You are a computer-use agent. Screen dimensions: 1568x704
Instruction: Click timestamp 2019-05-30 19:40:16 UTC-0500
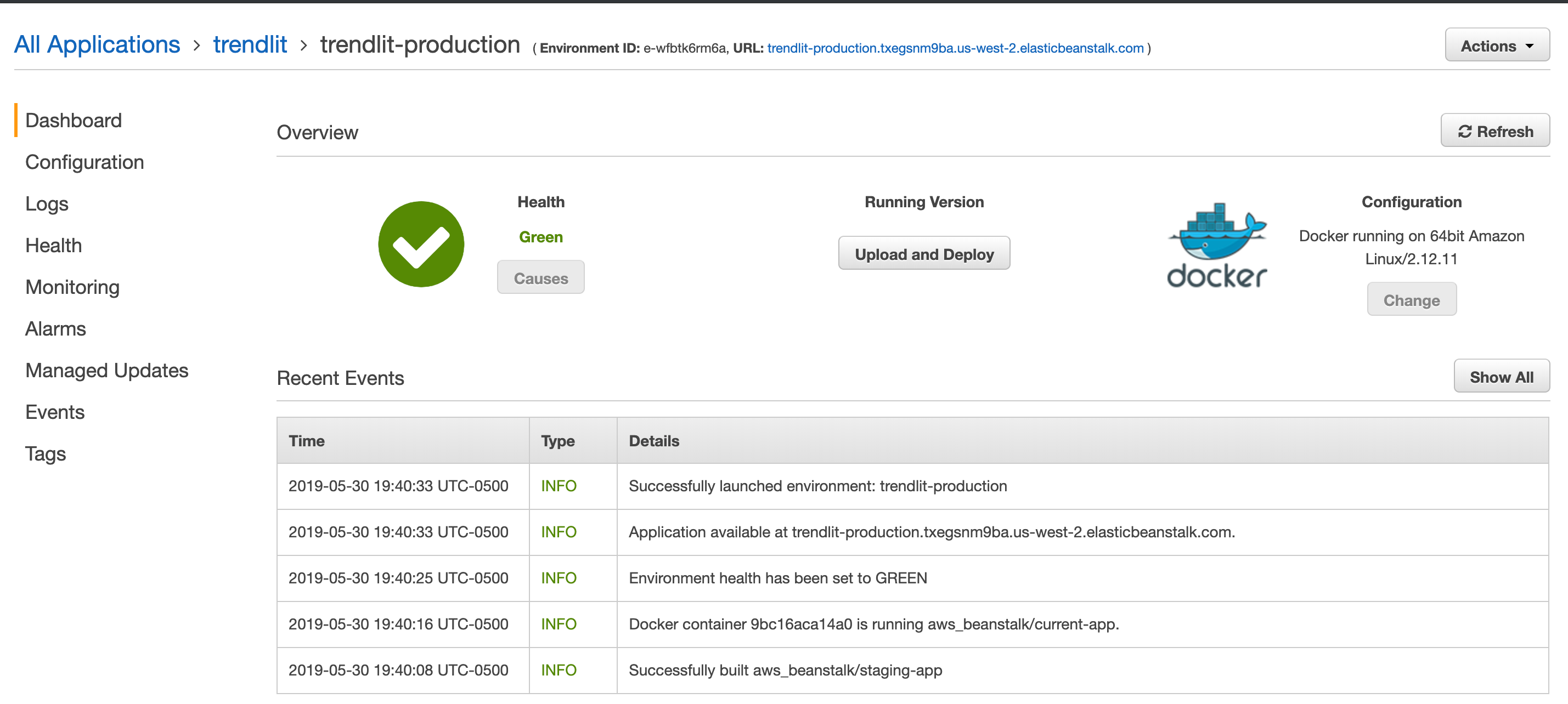tap(398, 624)
